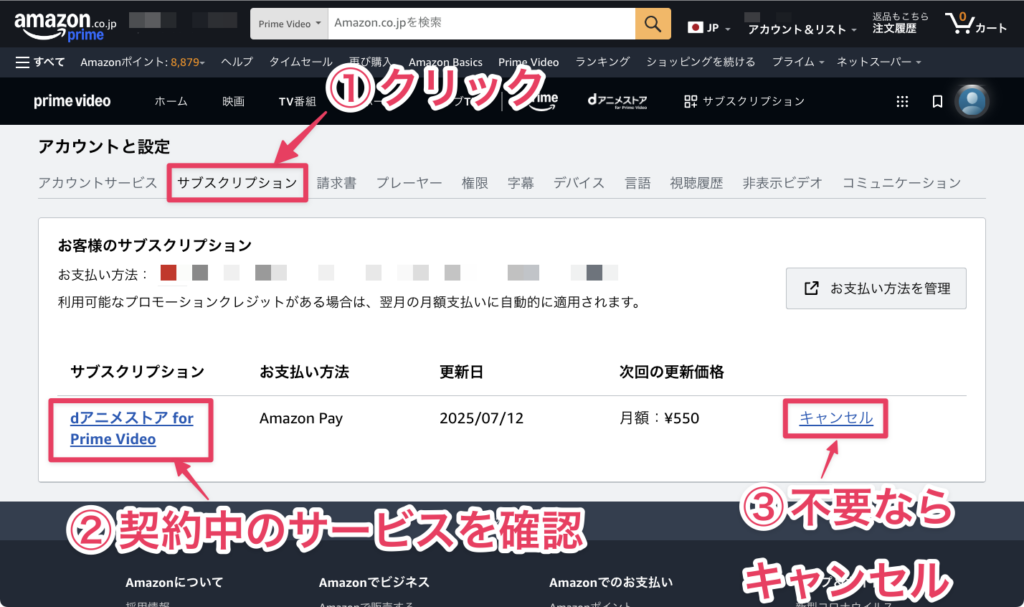Viewport: 1024px width, 607px height.
Task: Click ショッピングを続ける link
Action: pyautogui.click(x=701, y=62)
